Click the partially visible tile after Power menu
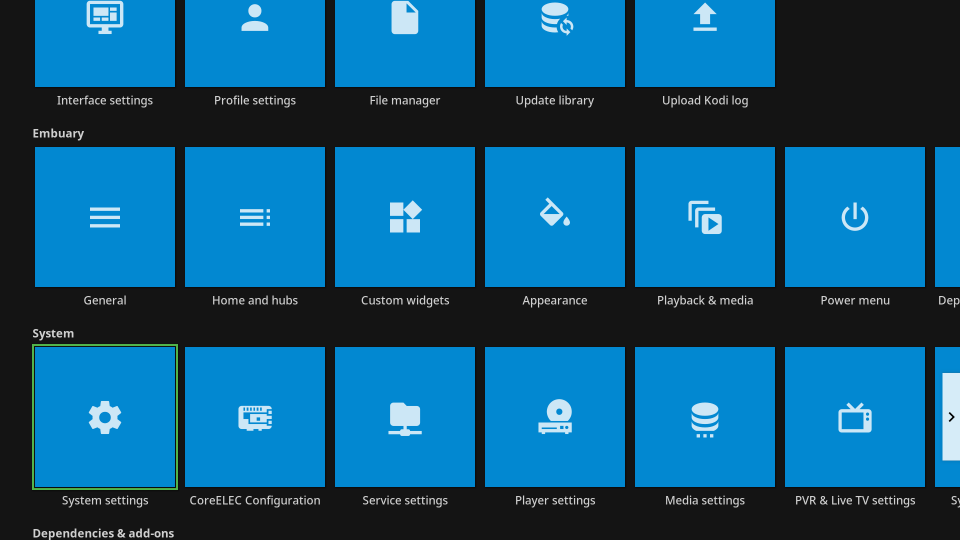The image size is (960, 540). (948, 217)
